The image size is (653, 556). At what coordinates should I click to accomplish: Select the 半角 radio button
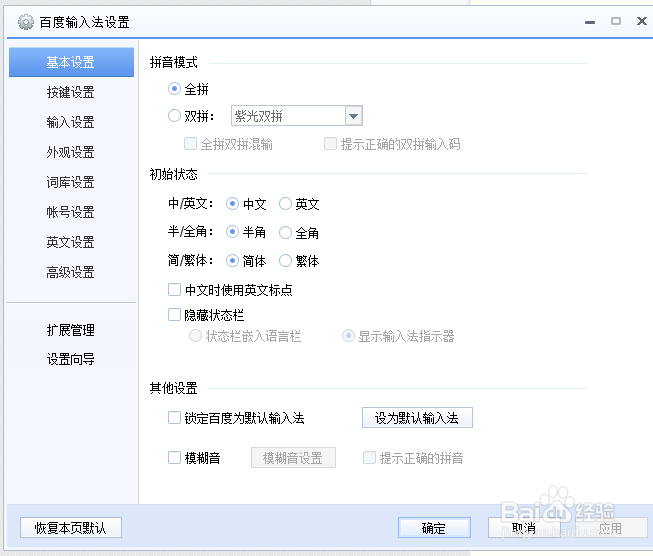[x=232, y=232]
